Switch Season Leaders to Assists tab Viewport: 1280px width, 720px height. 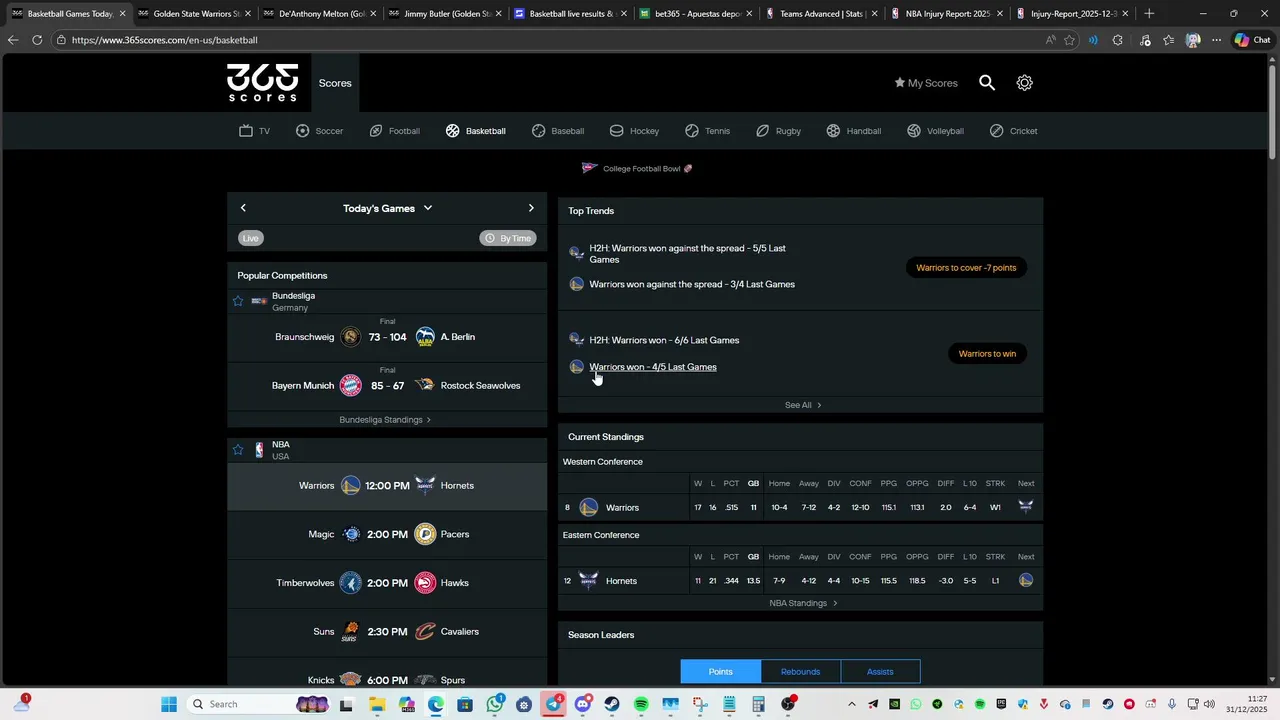click(880, 671)
